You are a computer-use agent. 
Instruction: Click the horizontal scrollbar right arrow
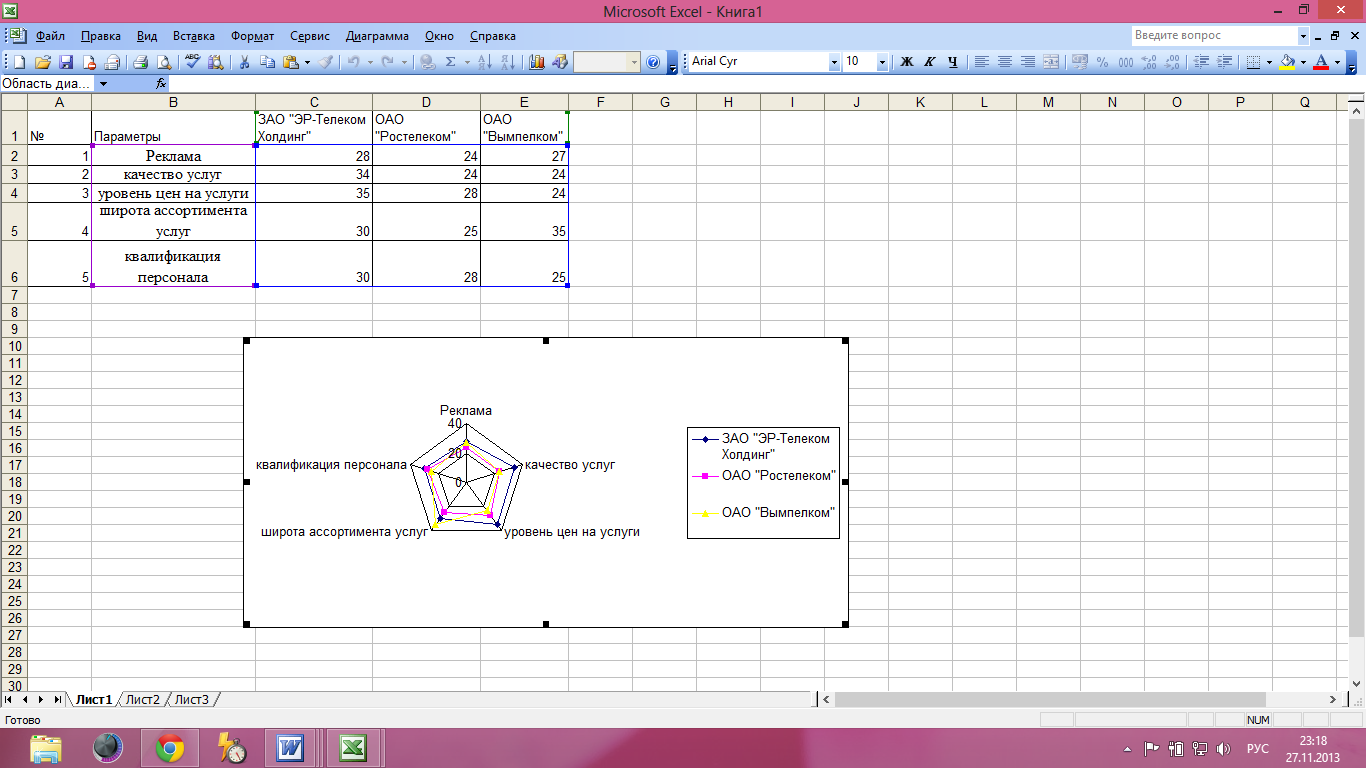coord(1332,699)
